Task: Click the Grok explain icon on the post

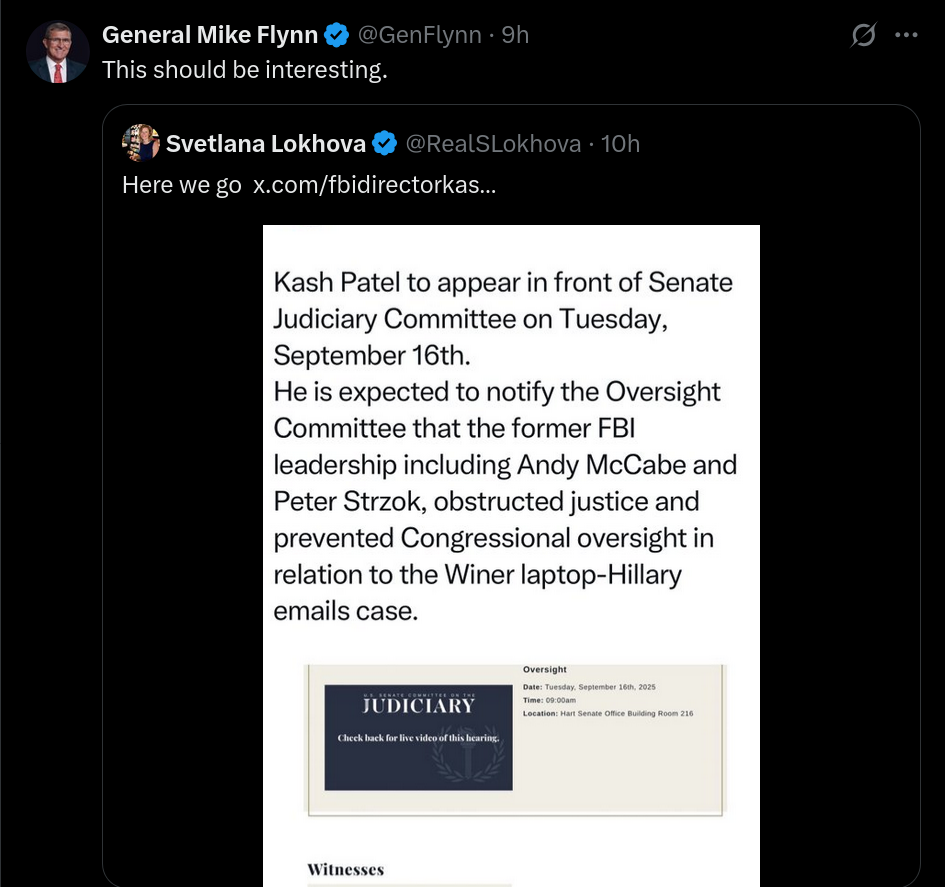Action: point(863,35)
